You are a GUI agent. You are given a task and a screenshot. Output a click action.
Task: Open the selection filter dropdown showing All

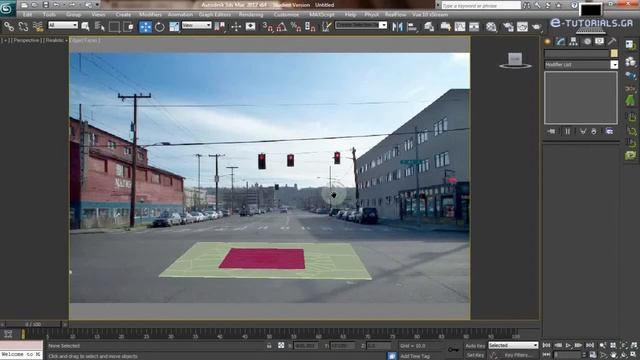click(x=63, y=25)
